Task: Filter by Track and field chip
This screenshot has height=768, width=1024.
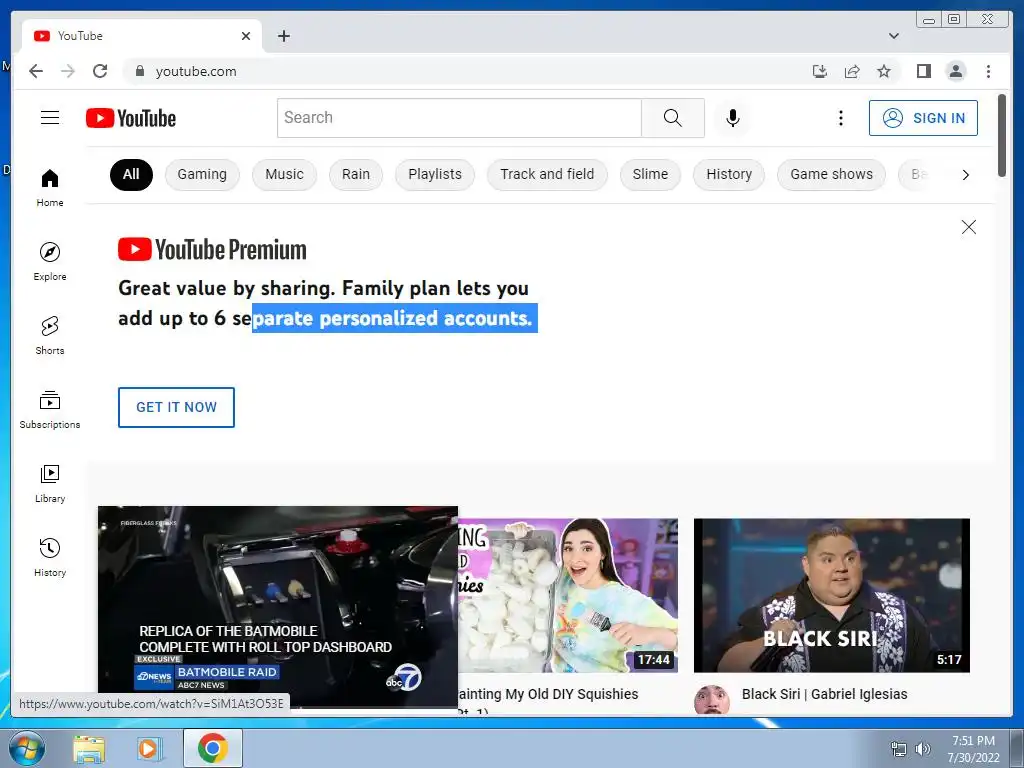Action: [547, 174]
